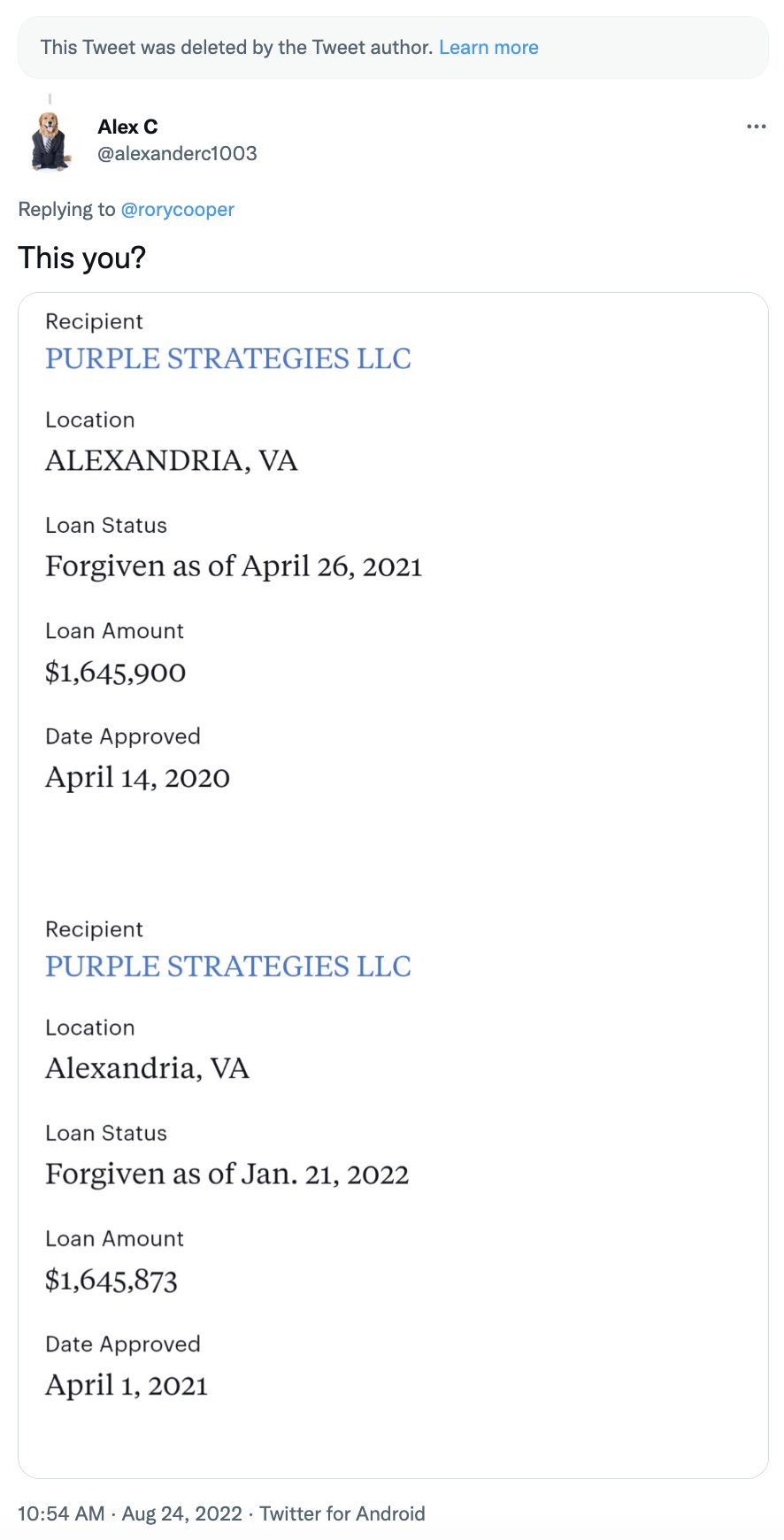Click the second PURPLE STRATEGIES LLC recipient
Image resolution: width=784 pixels, height=1540 pixels.
tap(228, 966)
